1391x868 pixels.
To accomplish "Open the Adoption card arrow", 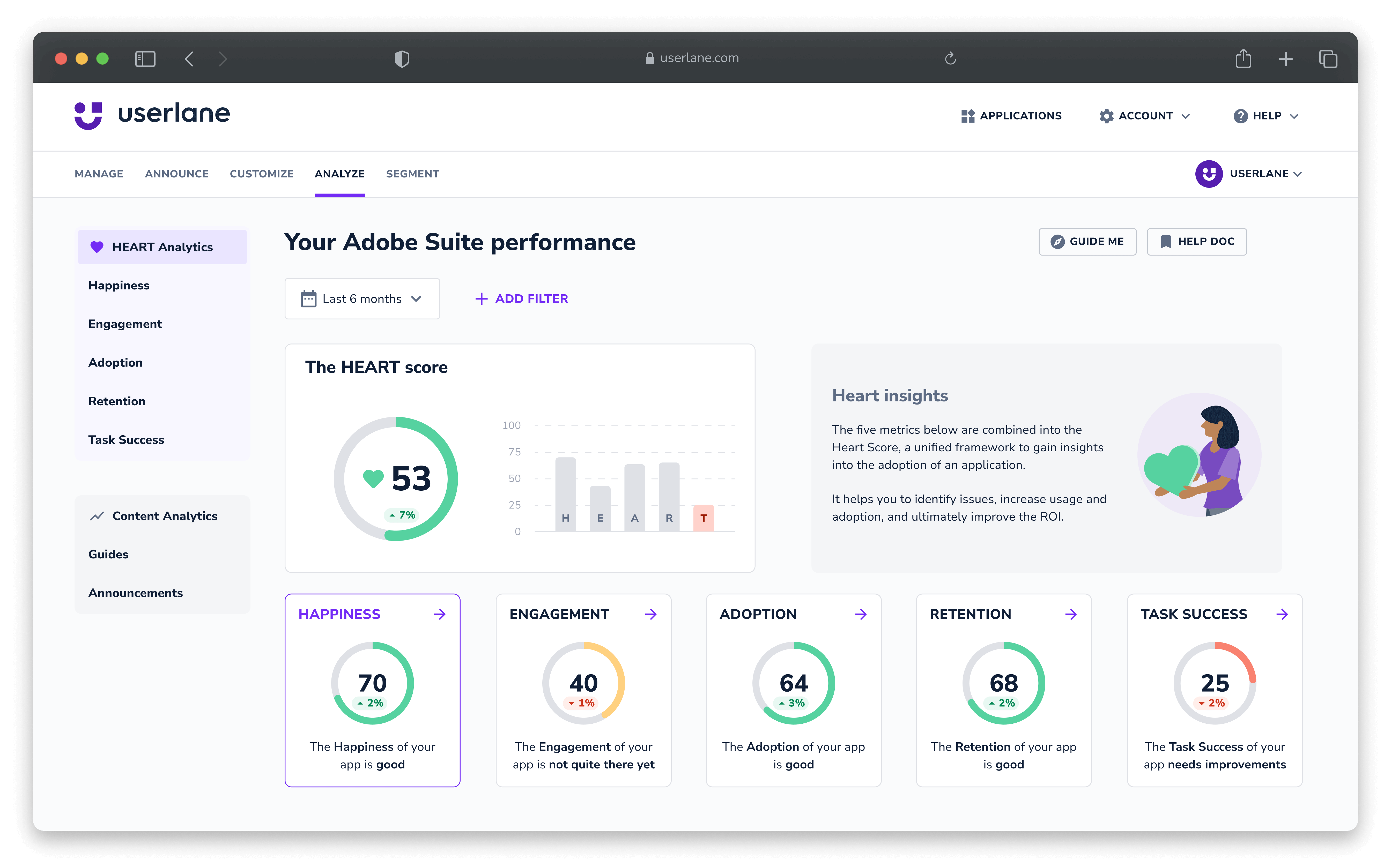I will (x=861, y=614).
